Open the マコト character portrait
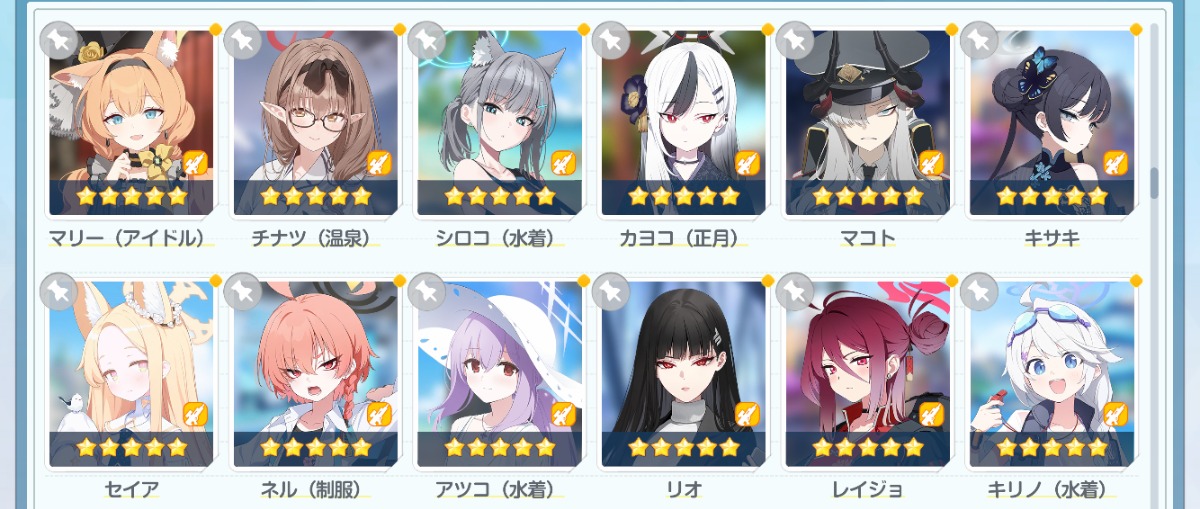1200x509 pixels. [866, 122]
